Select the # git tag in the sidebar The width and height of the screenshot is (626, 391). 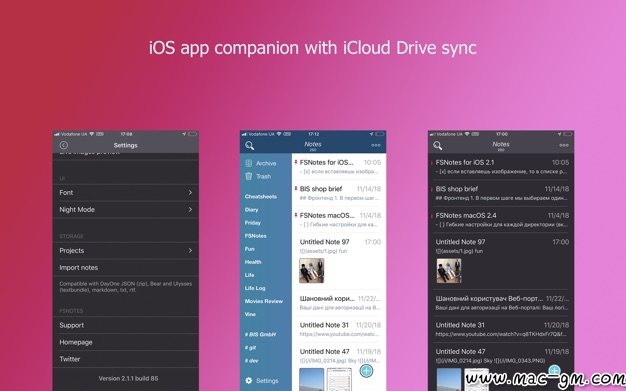tap(250, 347)
